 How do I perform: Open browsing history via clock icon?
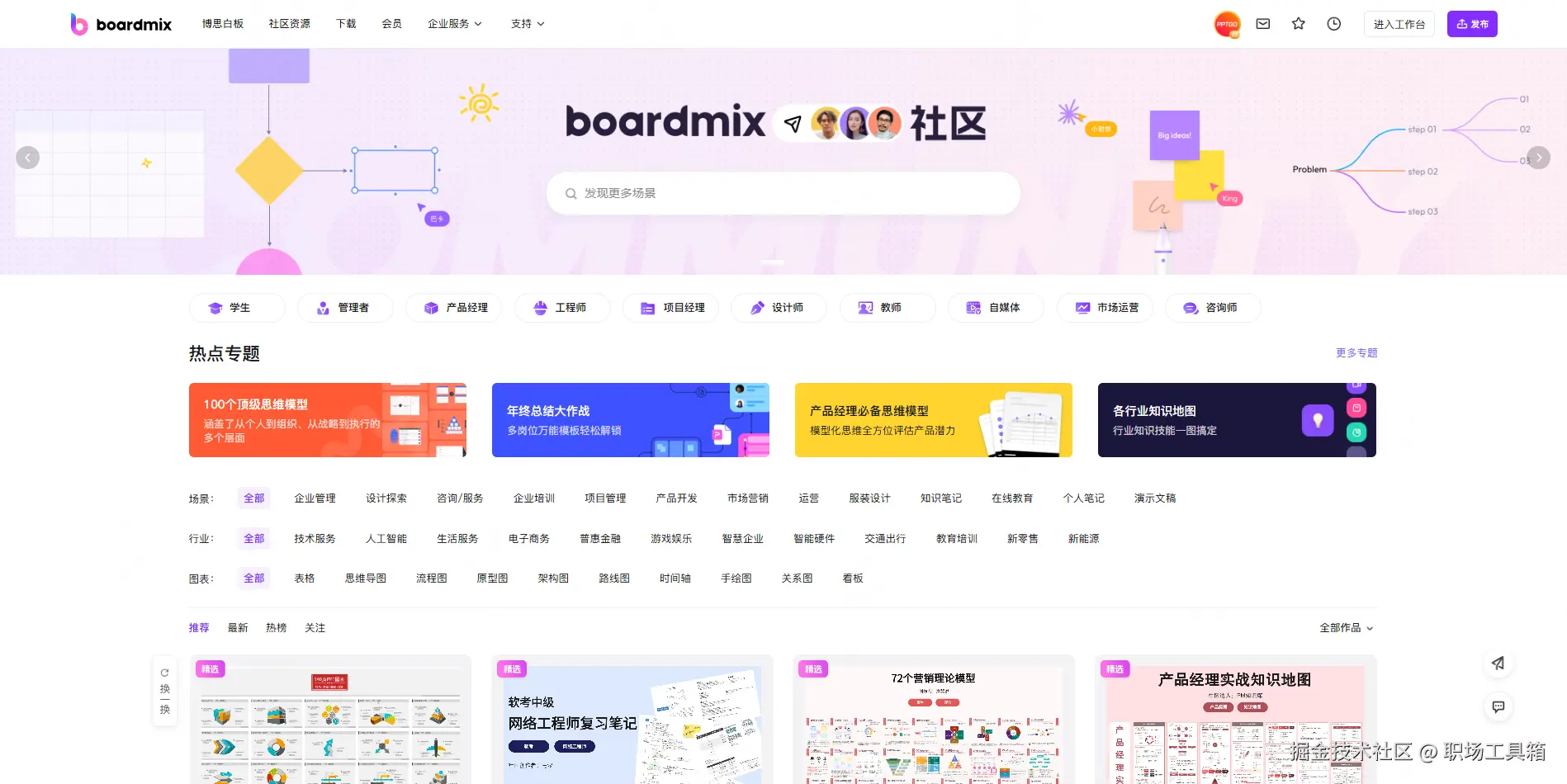[x=1333, y=24]
